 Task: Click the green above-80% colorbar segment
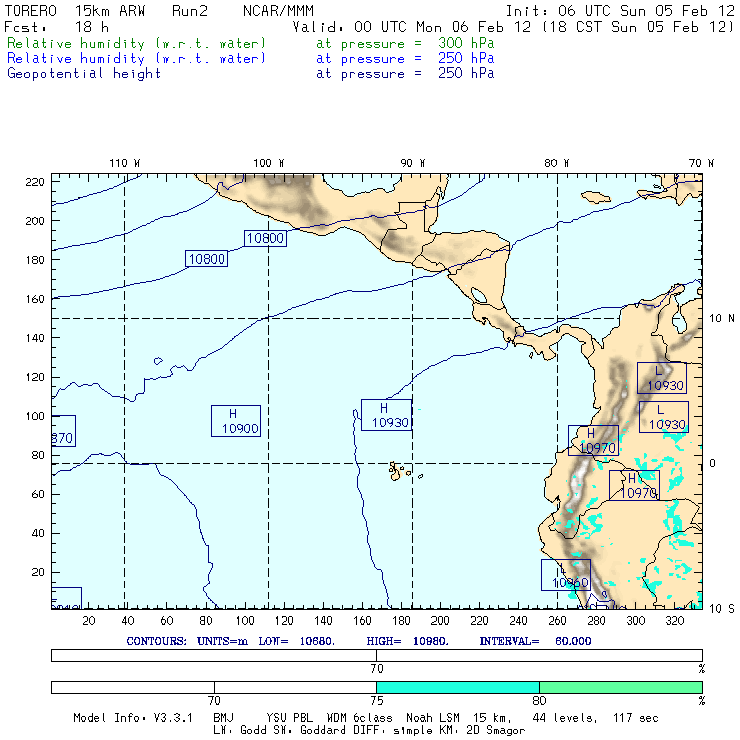point(621,687)
